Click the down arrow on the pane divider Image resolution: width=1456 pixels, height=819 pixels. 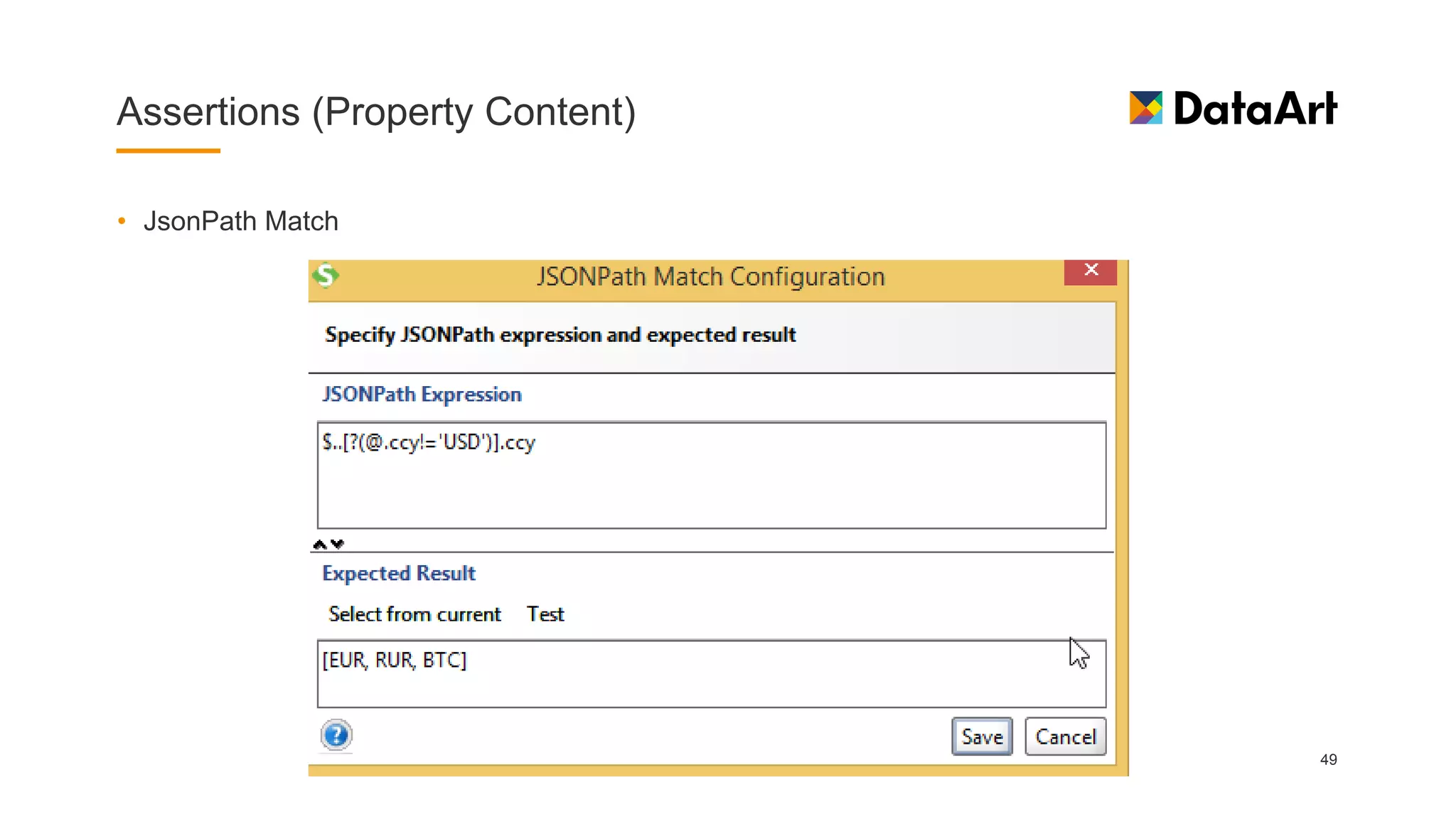[x=338, y=545]
